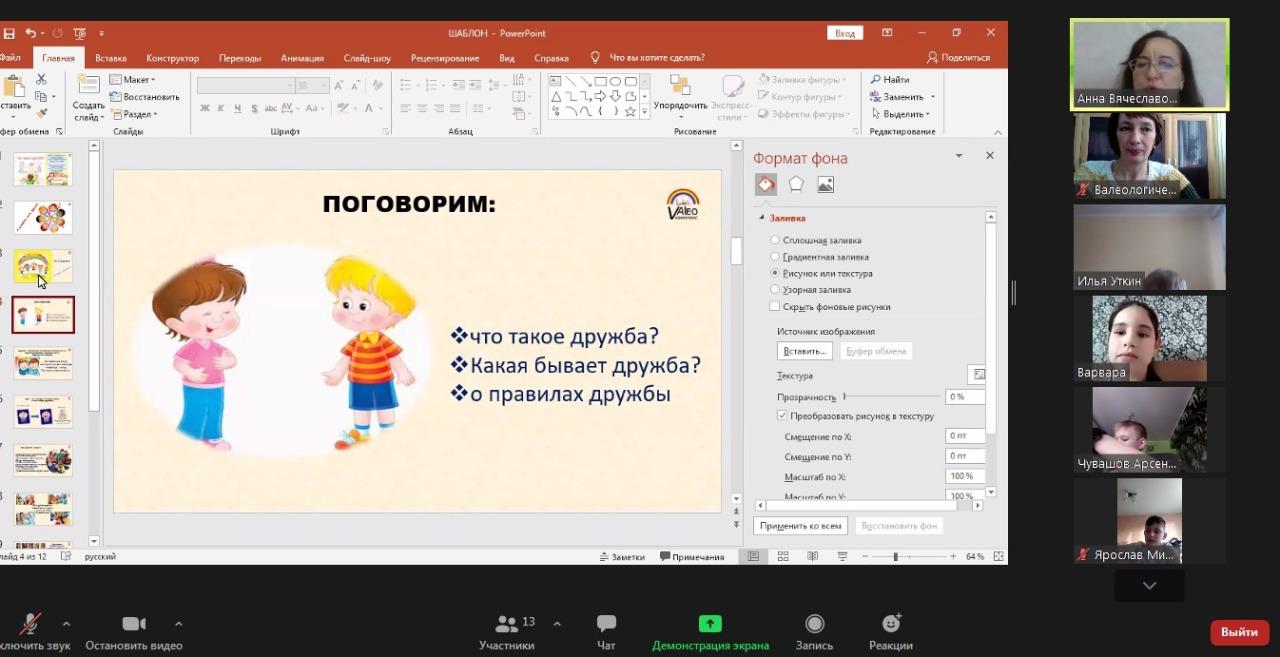Screen dimensions: 1280x657
Task: Click Найти search in the Editing group
Action: pyautogui.click(x=889, y=79)
